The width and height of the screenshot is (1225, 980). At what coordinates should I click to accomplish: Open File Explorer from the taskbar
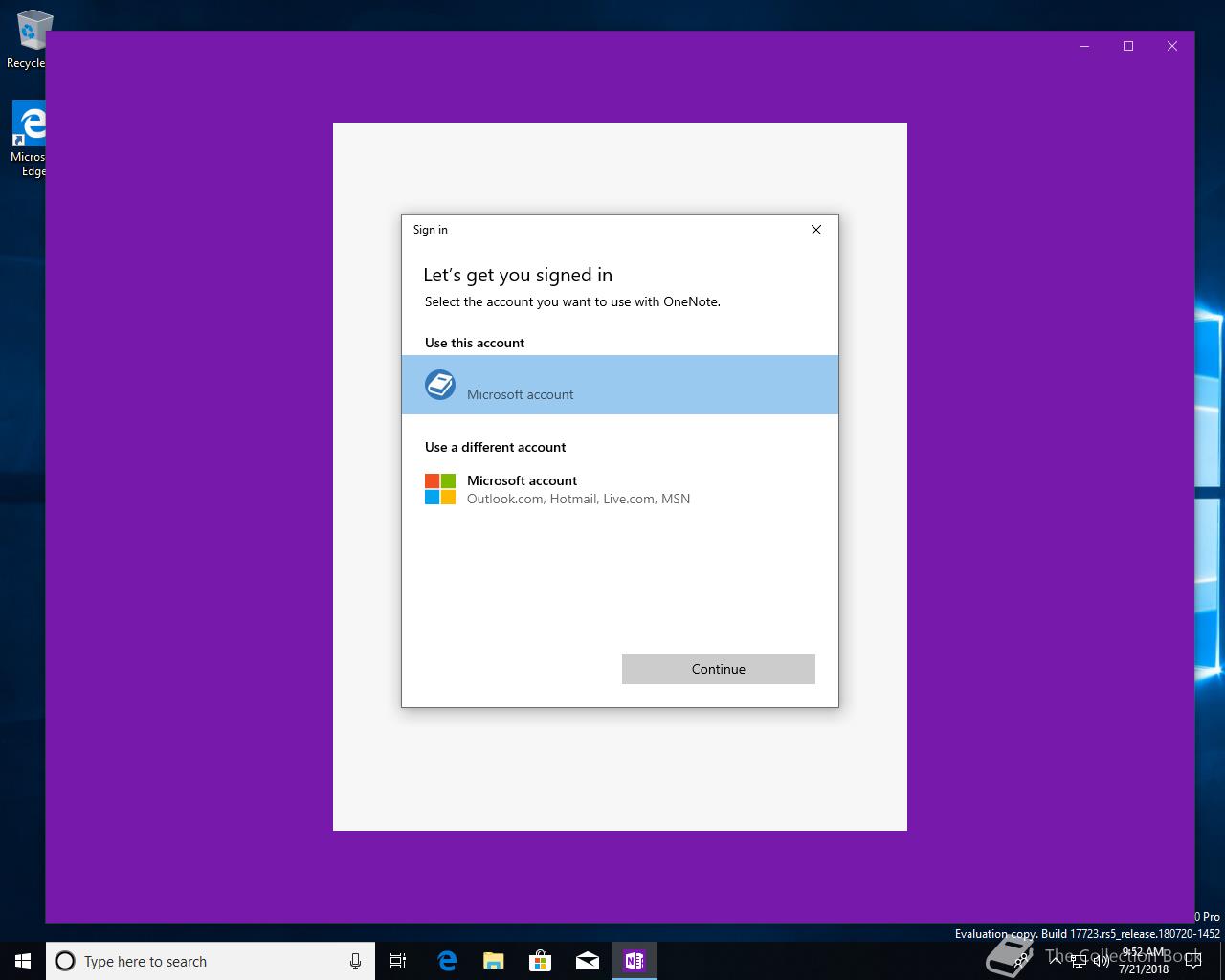(x=493, y=961)
